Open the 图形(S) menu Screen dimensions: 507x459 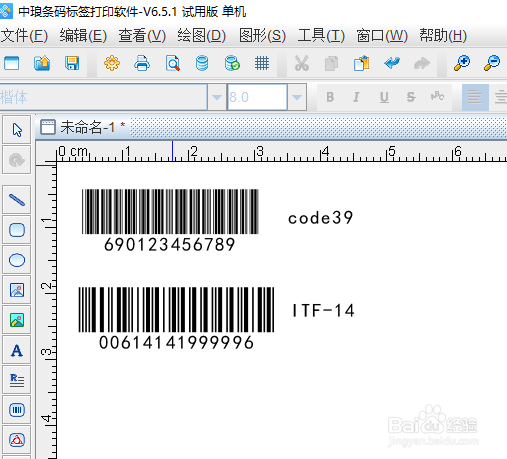click(x=262, y=36)
